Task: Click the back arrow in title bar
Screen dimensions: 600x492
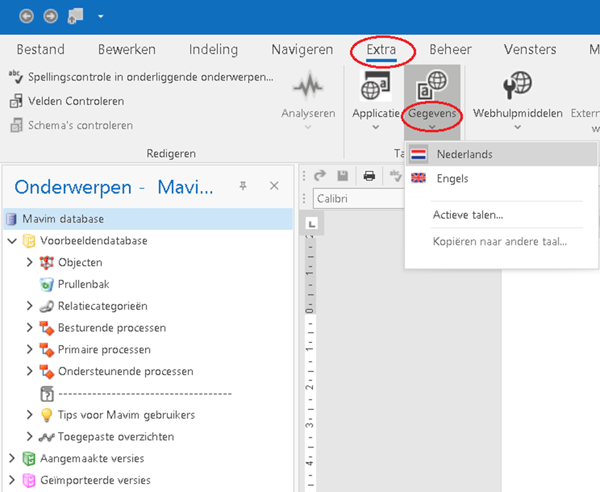Action: tap(26, 16)
